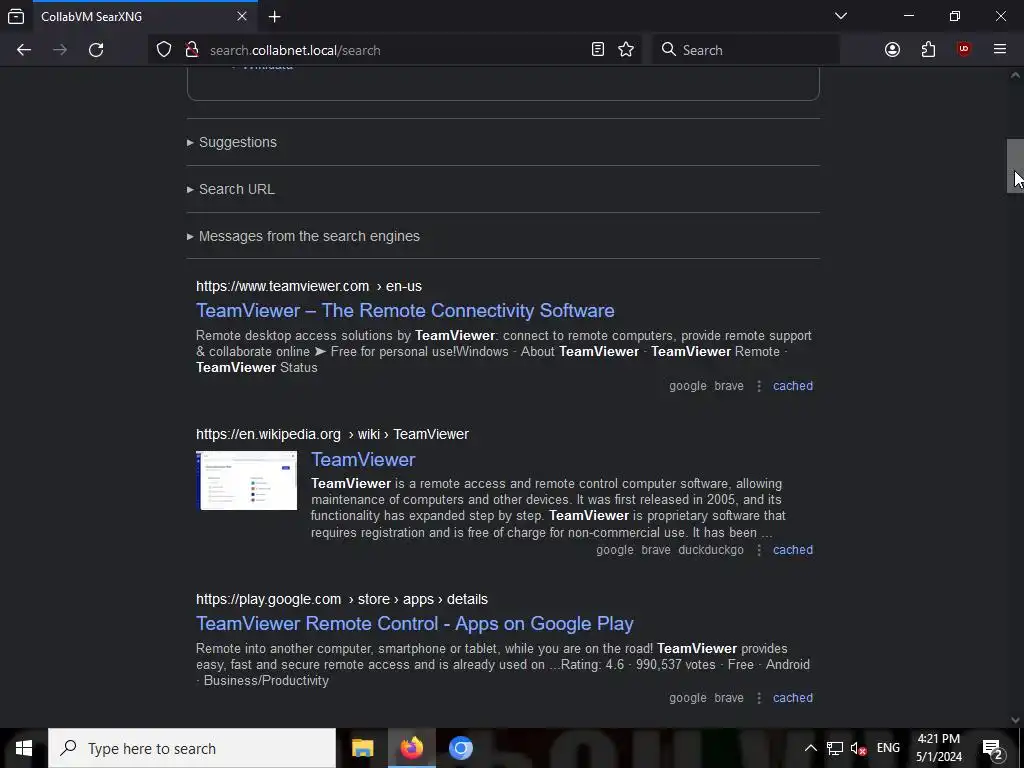Image resolution: width=1024 pixels, height=768 pixels.
Task: Open more options for Wikipedia result
Action: (x=758, y=550)
